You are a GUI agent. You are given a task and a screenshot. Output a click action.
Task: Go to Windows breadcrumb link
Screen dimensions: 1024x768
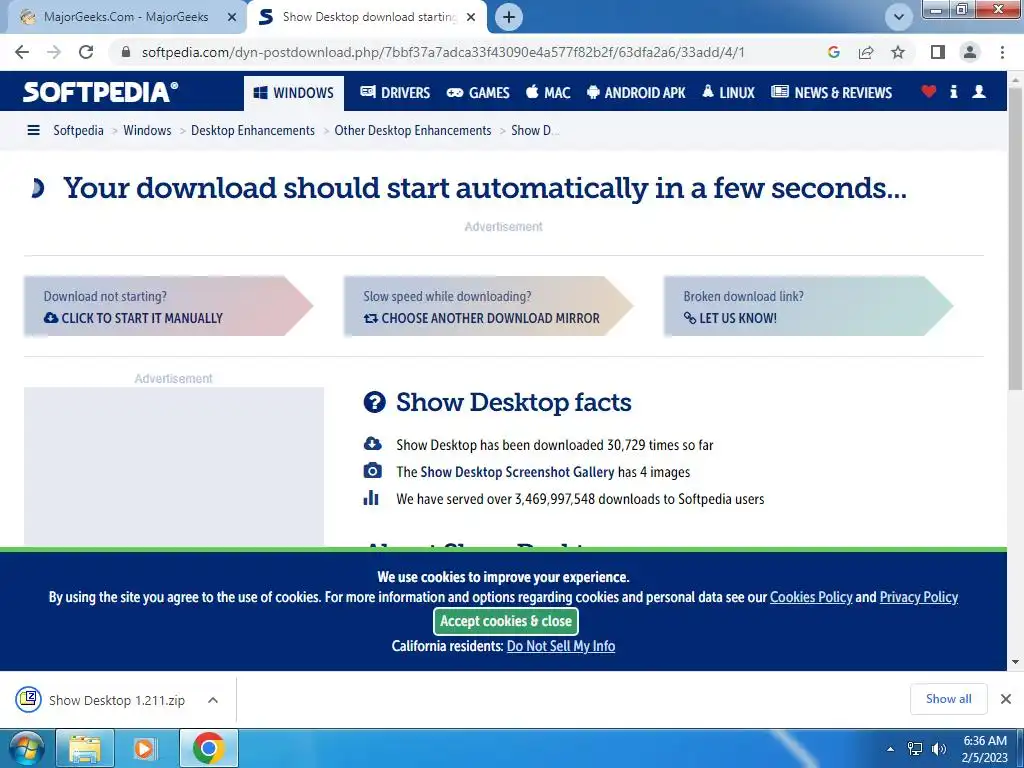(x=147, y=130)
